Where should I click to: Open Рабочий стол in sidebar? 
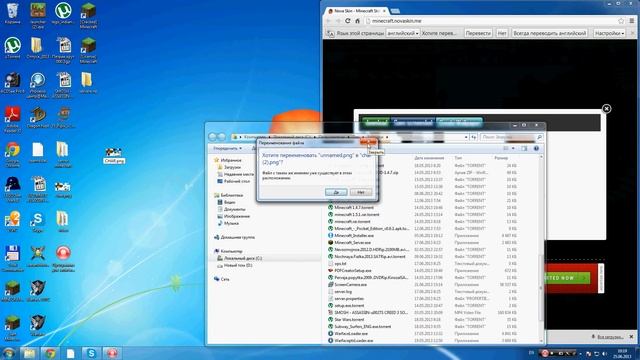[x=233, y=181]
